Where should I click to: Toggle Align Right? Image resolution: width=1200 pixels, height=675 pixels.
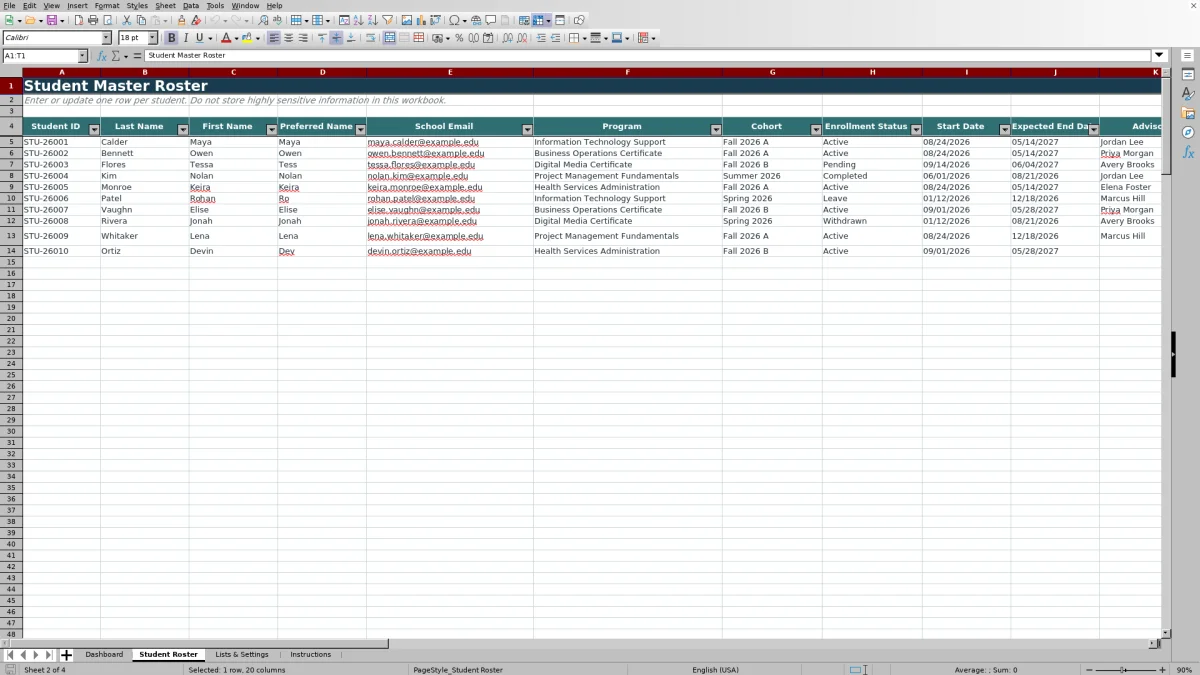(303, 38)
